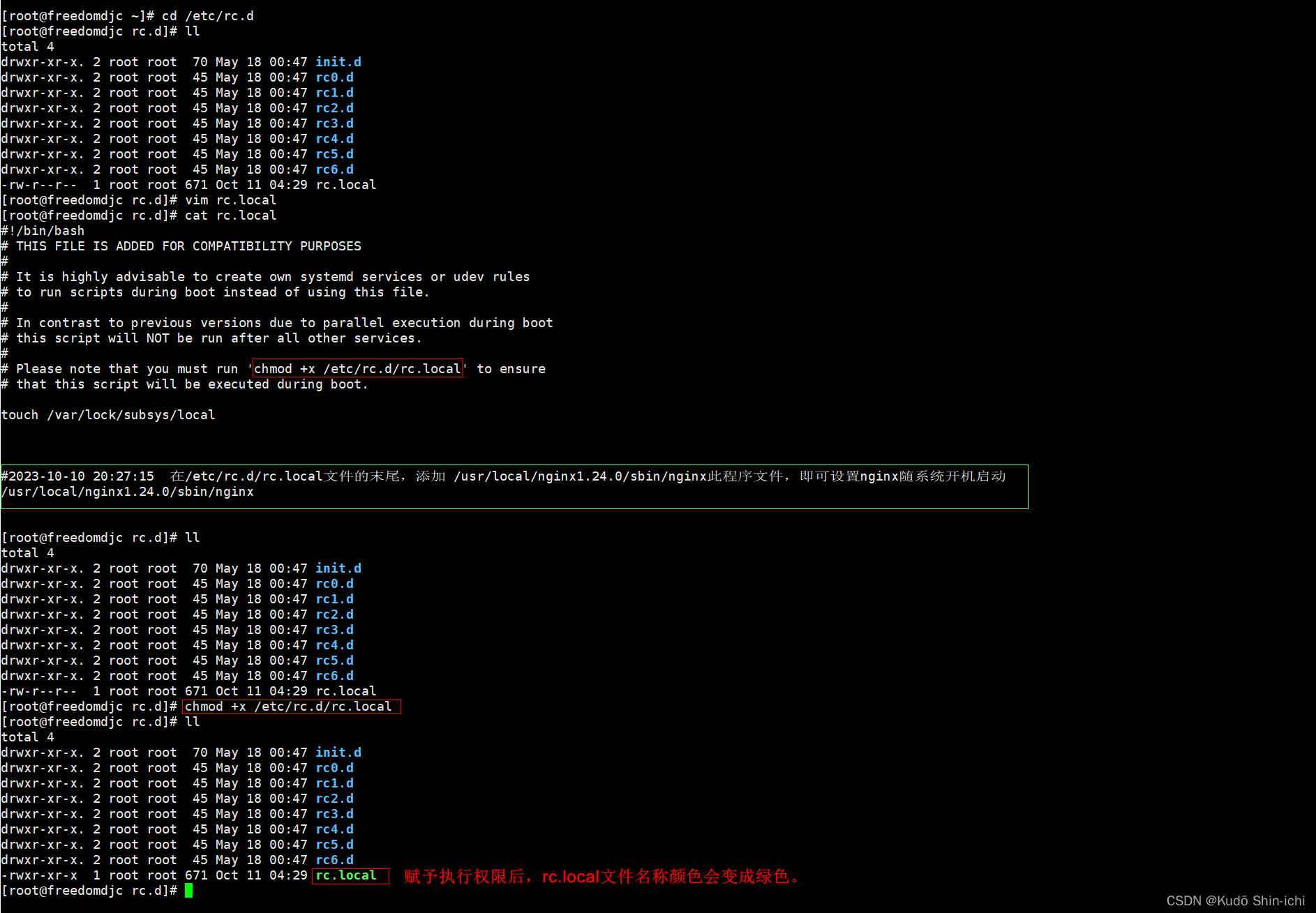
Task: Click the chmod +x command typed at the prompt
Action: 288,707
